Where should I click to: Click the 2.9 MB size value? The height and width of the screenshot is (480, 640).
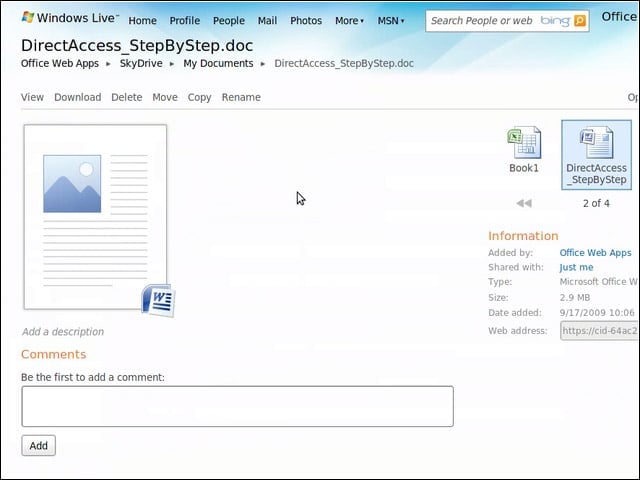575,298
